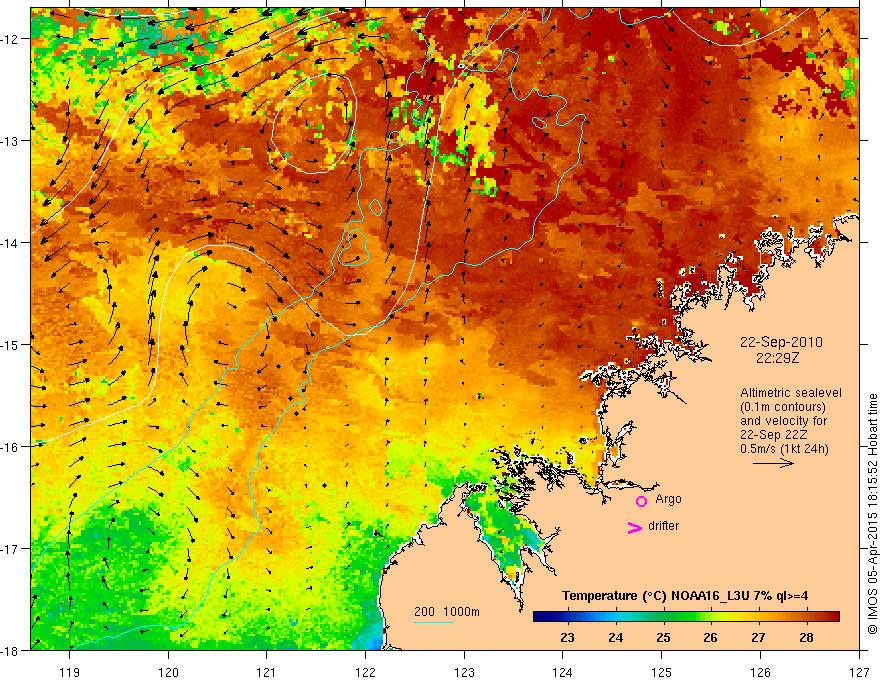Screen dimensions: 880x680
Task: Click the time text 22:29Z
Action: 777,358
